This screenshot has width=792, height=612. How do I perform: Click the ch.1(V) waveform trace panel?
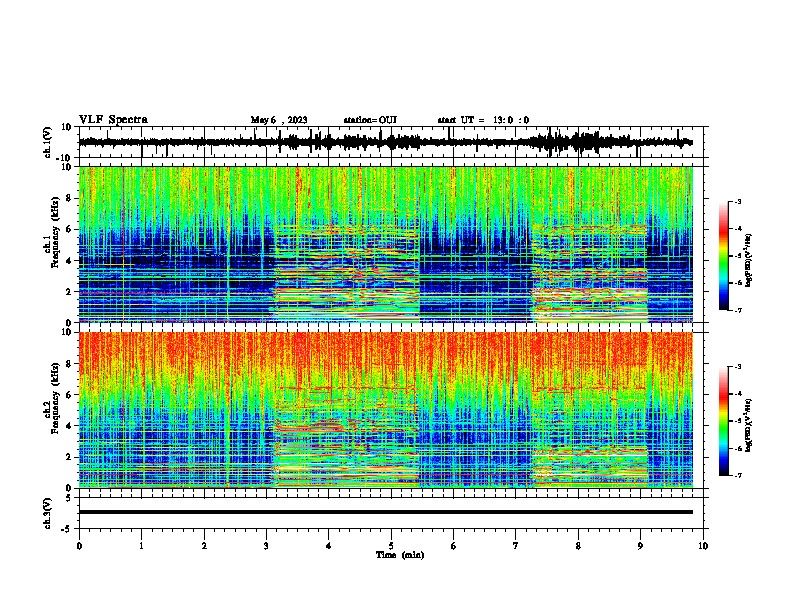pos(393,142)
